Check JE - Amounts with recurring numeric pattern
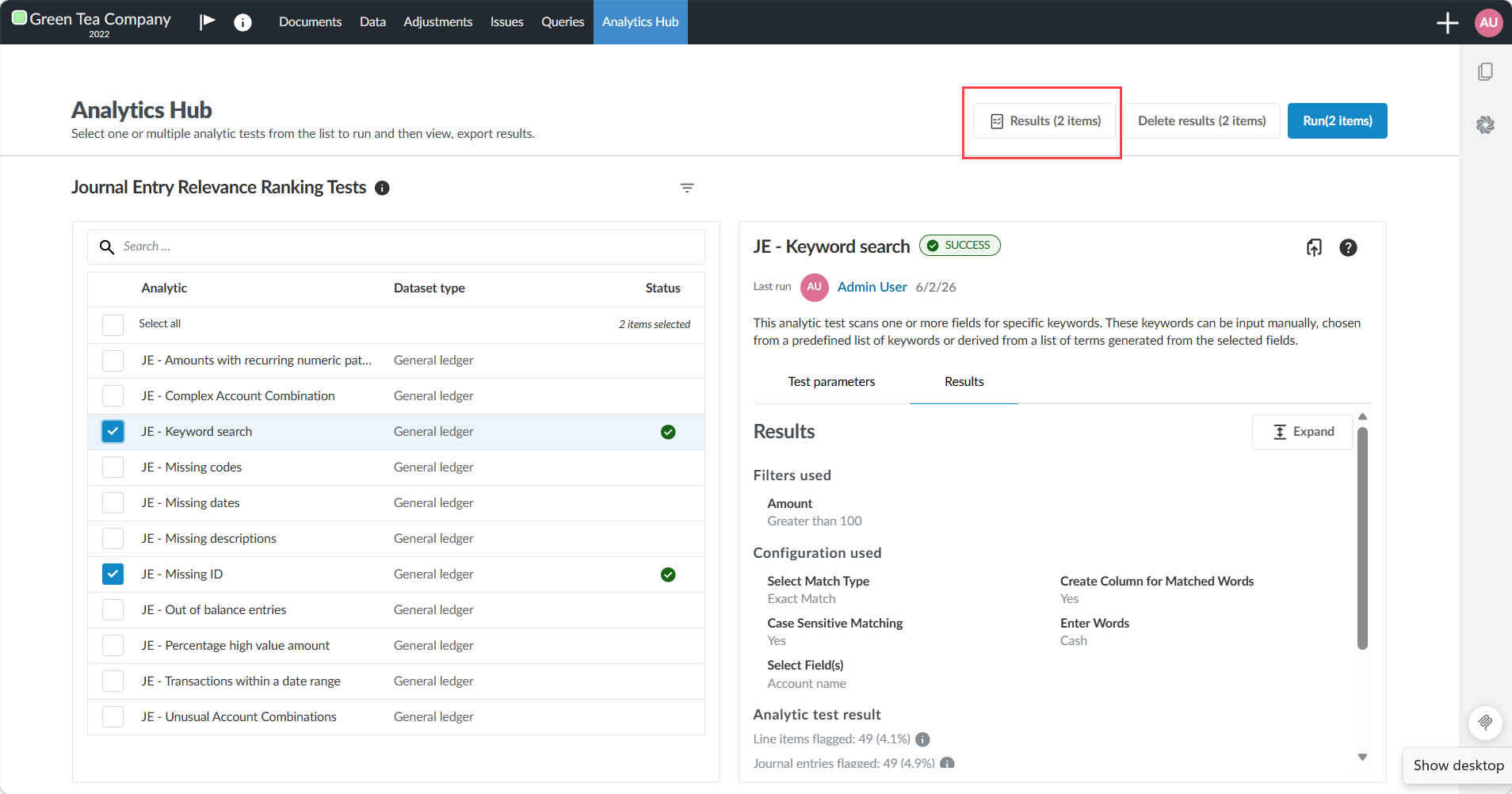The height and width of the screenshot is (794, 1512). point(113,361)
